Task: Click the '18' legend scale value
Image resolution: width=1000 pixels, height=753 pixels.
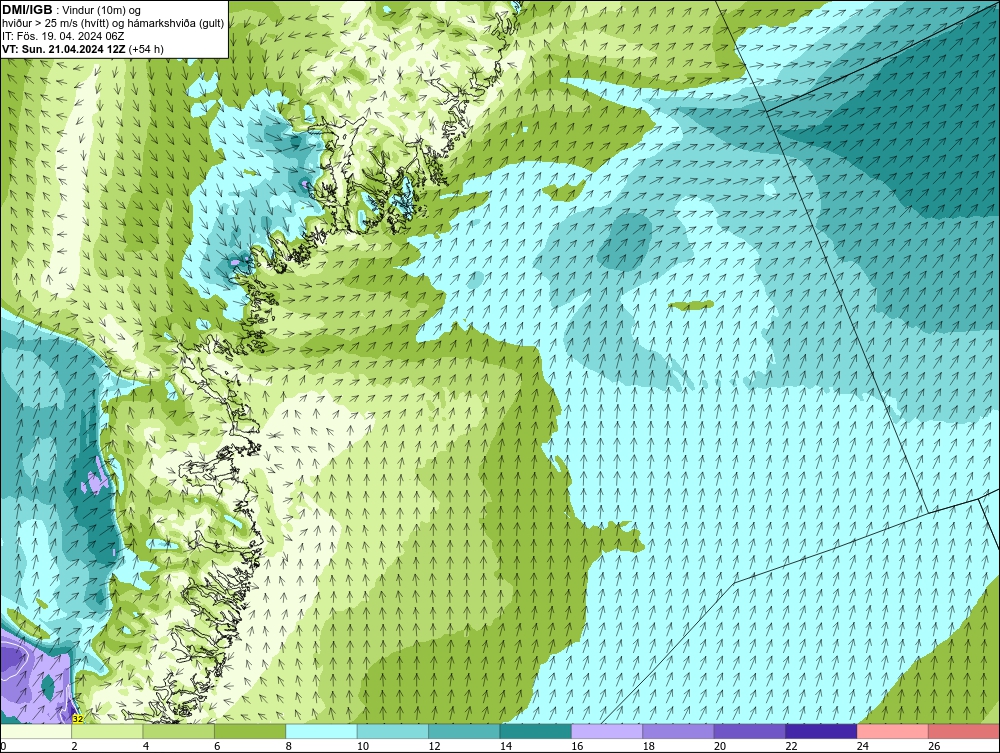Action: click(x=649, y=746)
